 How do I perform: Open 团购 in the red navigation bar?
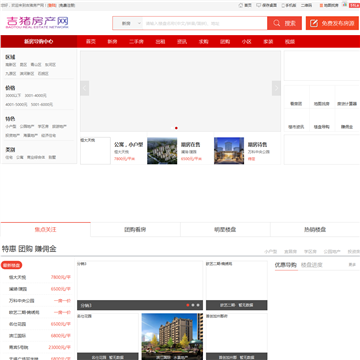pos(225,42)
